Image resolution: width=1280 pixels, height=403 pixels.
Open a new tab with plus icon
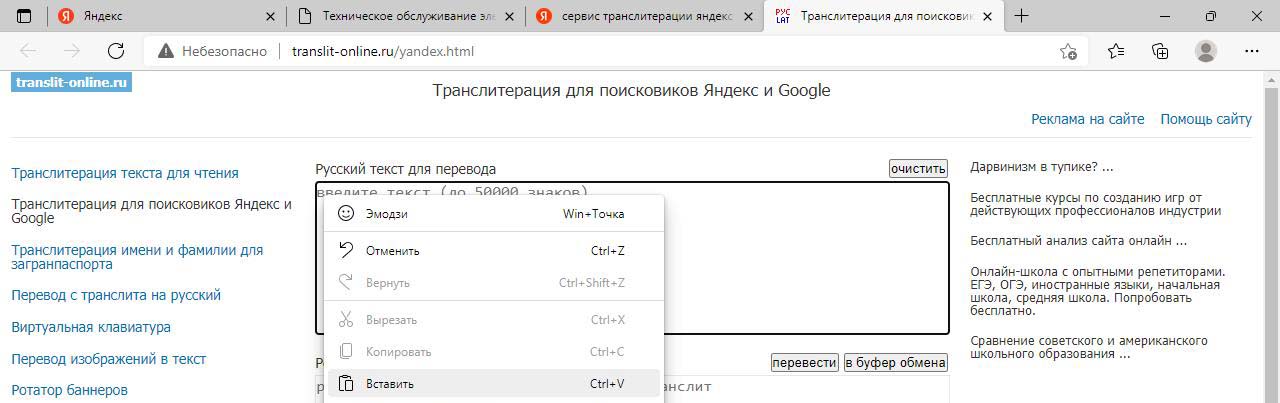(x=1021, y=17)
